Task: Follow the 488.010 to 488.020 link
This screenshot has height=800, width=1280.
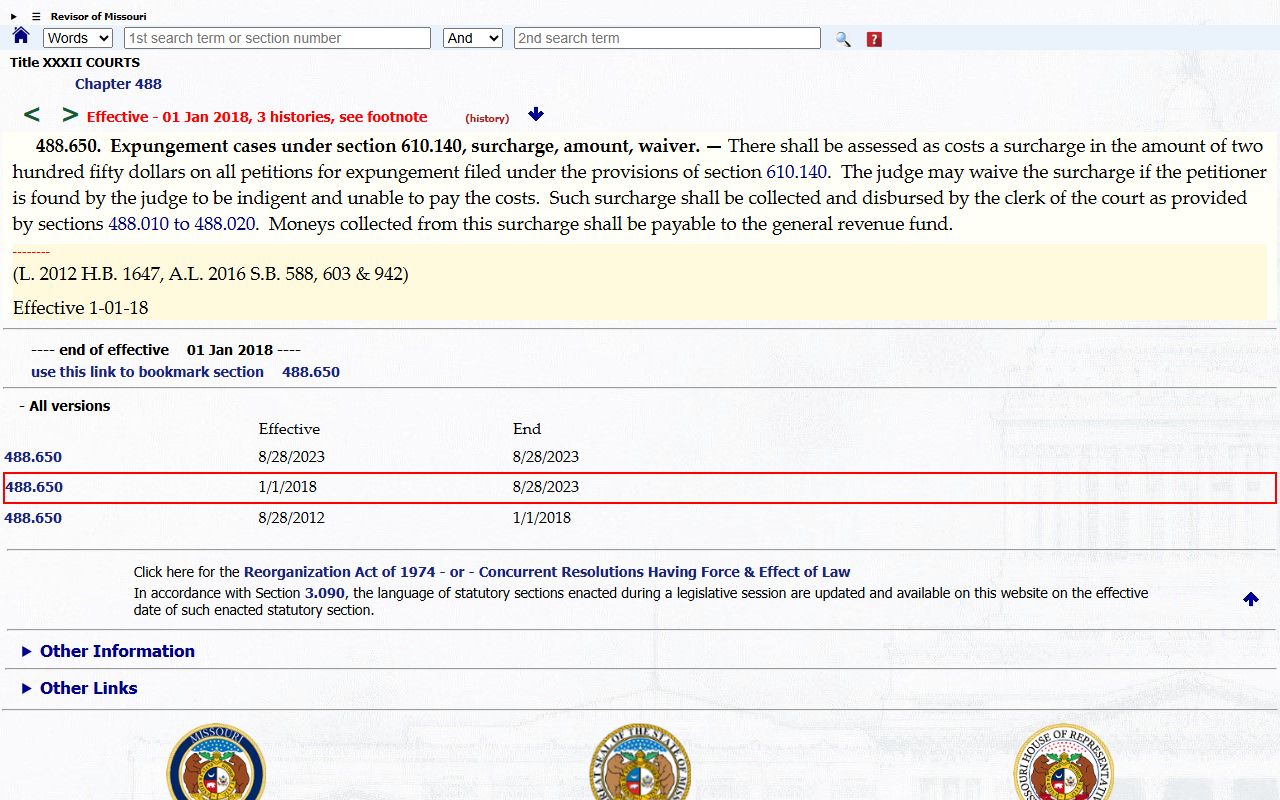Action: pos(182,224)
